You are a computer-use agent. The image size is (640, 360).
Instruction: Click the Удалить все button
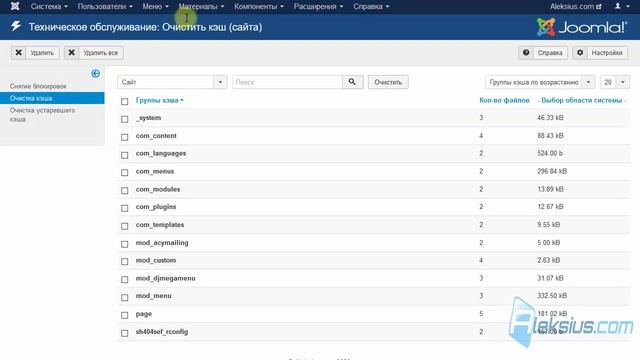point(93,53)
